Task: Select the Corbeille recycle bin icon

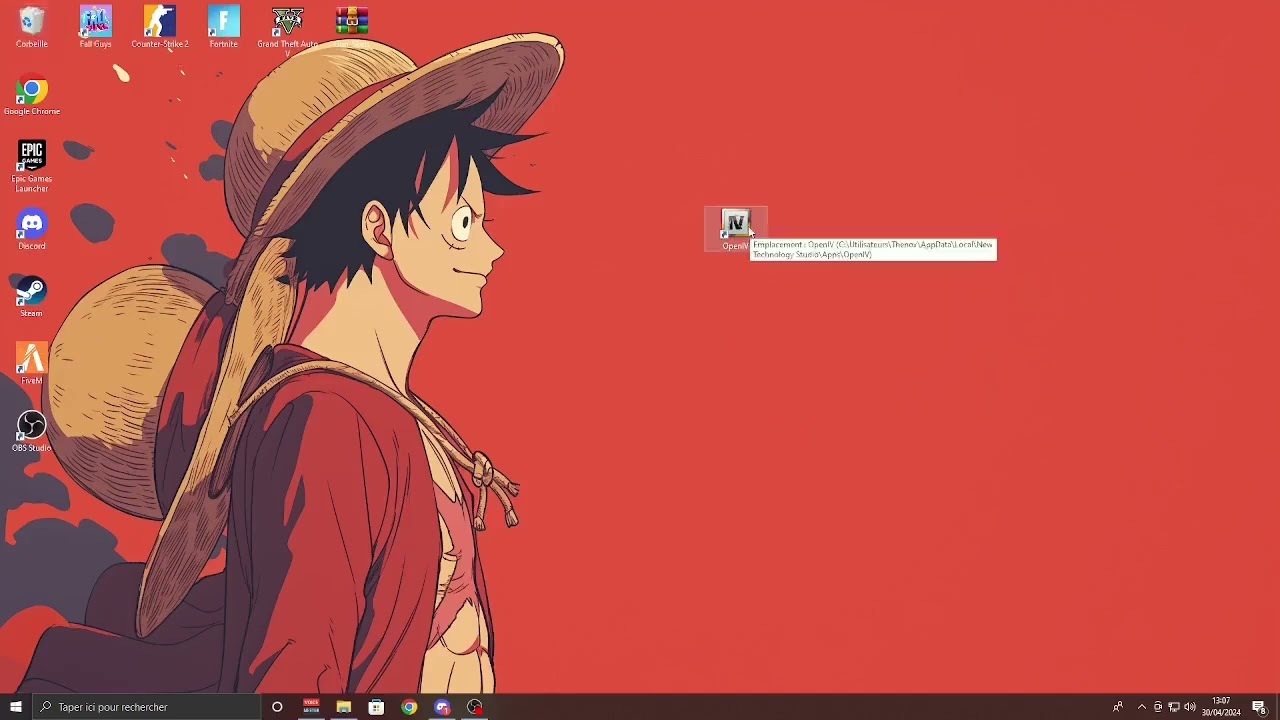Action: tap(31, 27)
